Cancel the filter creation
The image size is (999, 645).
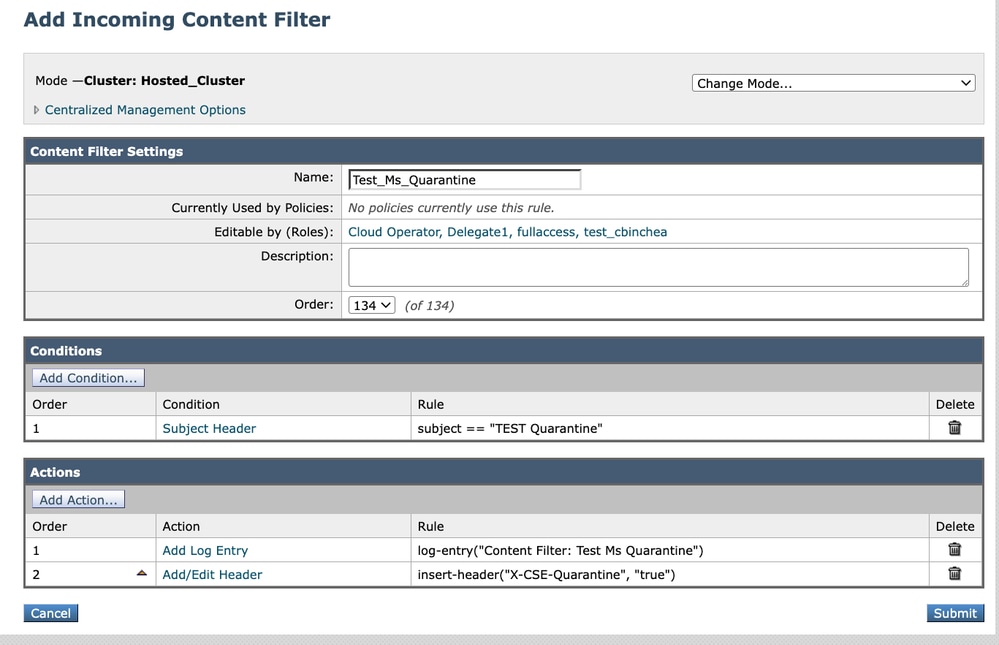[50, 613]
